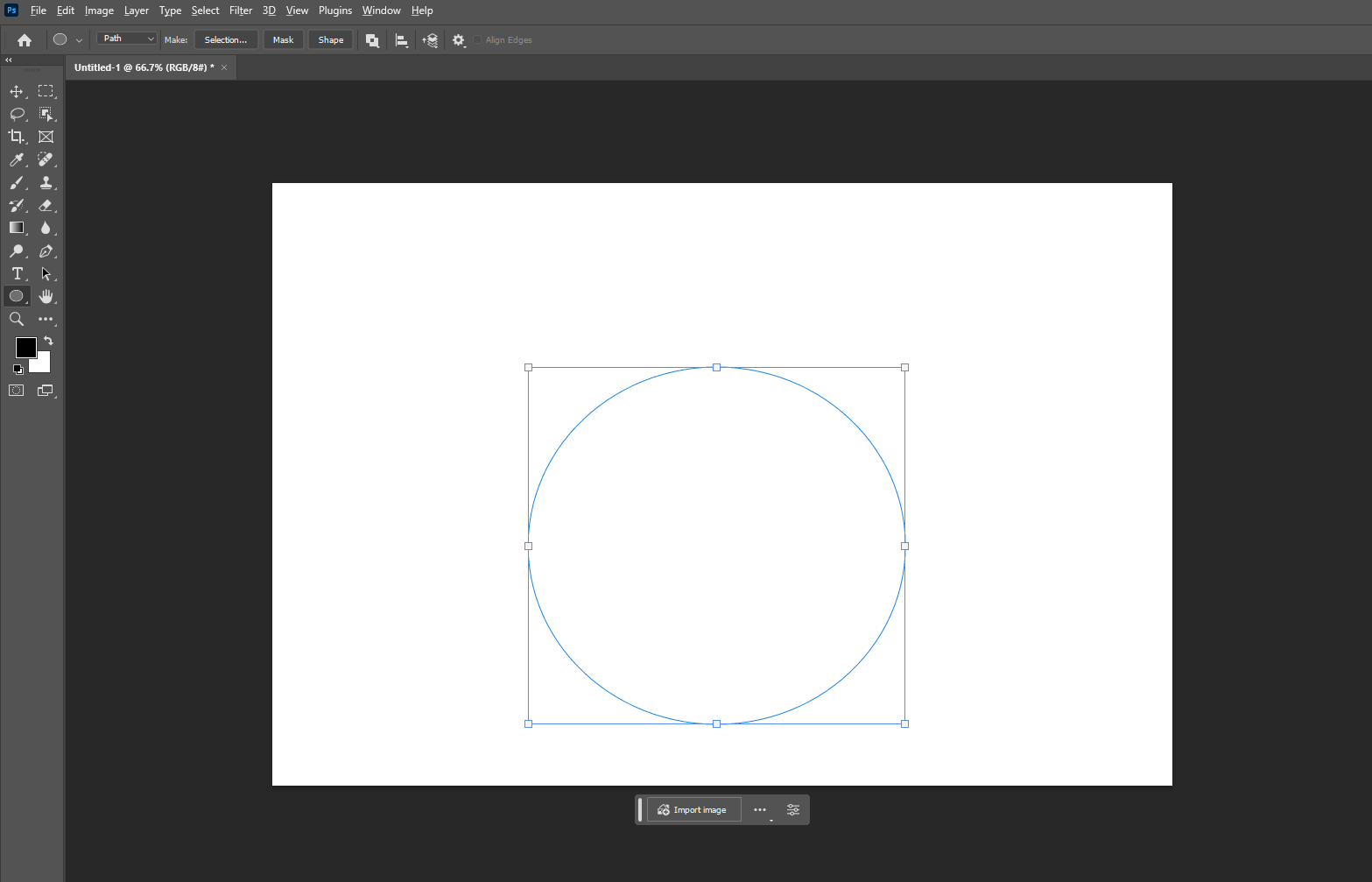
Task: Open the Path tool mode dropdown
Action: pyautogui.click(x=128, y=39)
